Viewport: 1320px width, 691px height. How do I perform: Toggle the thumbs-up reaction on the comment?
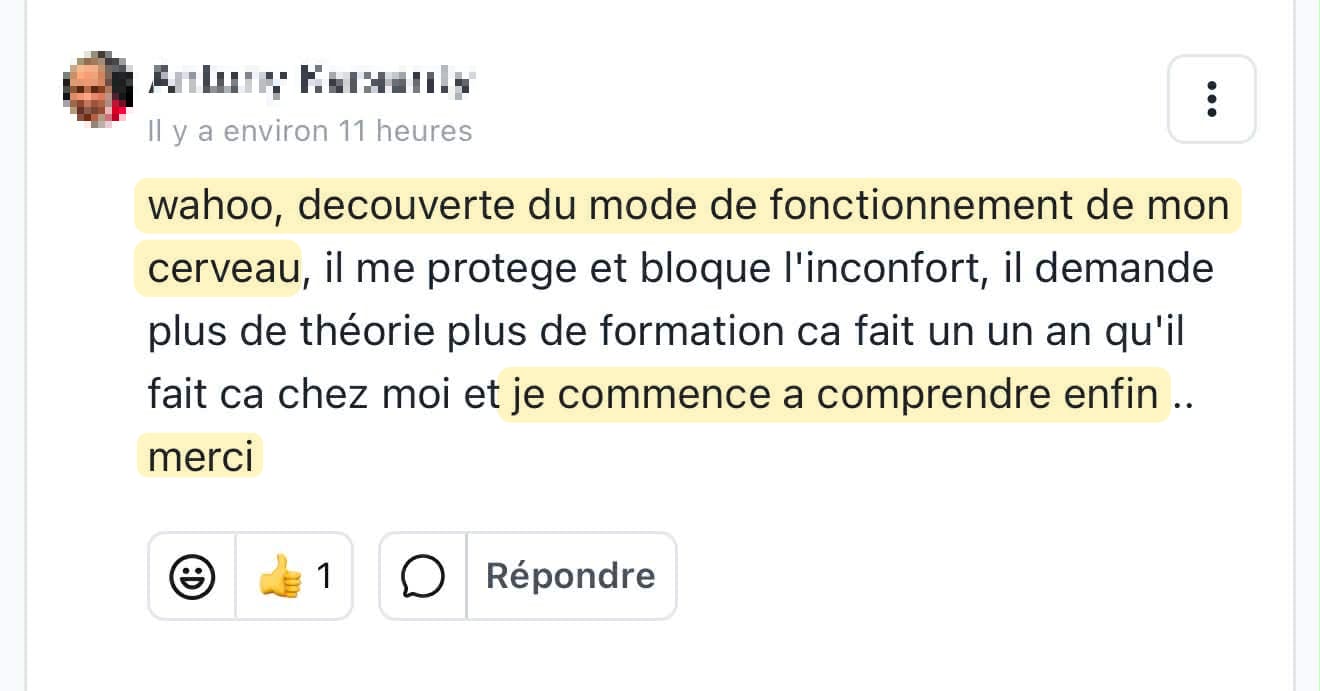pyautogui.click(x=280, y=576)
